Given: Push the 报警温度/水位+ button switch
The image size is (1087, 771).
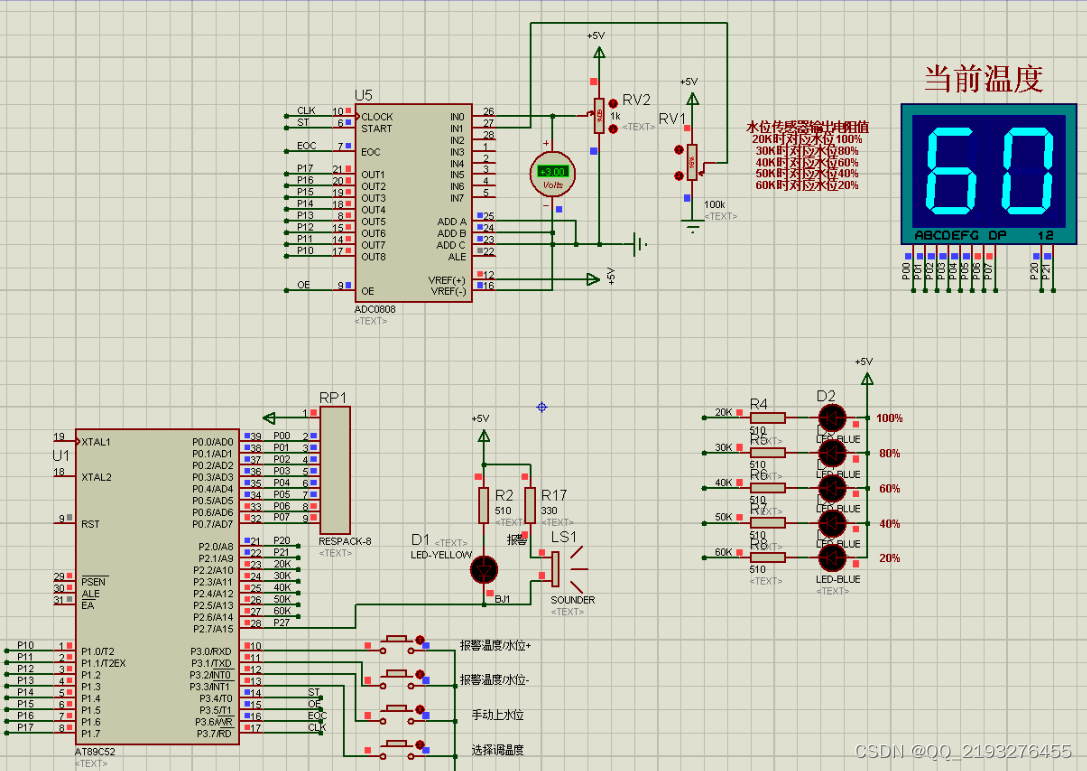Looking at the screenshot, I should click(397, 644).
